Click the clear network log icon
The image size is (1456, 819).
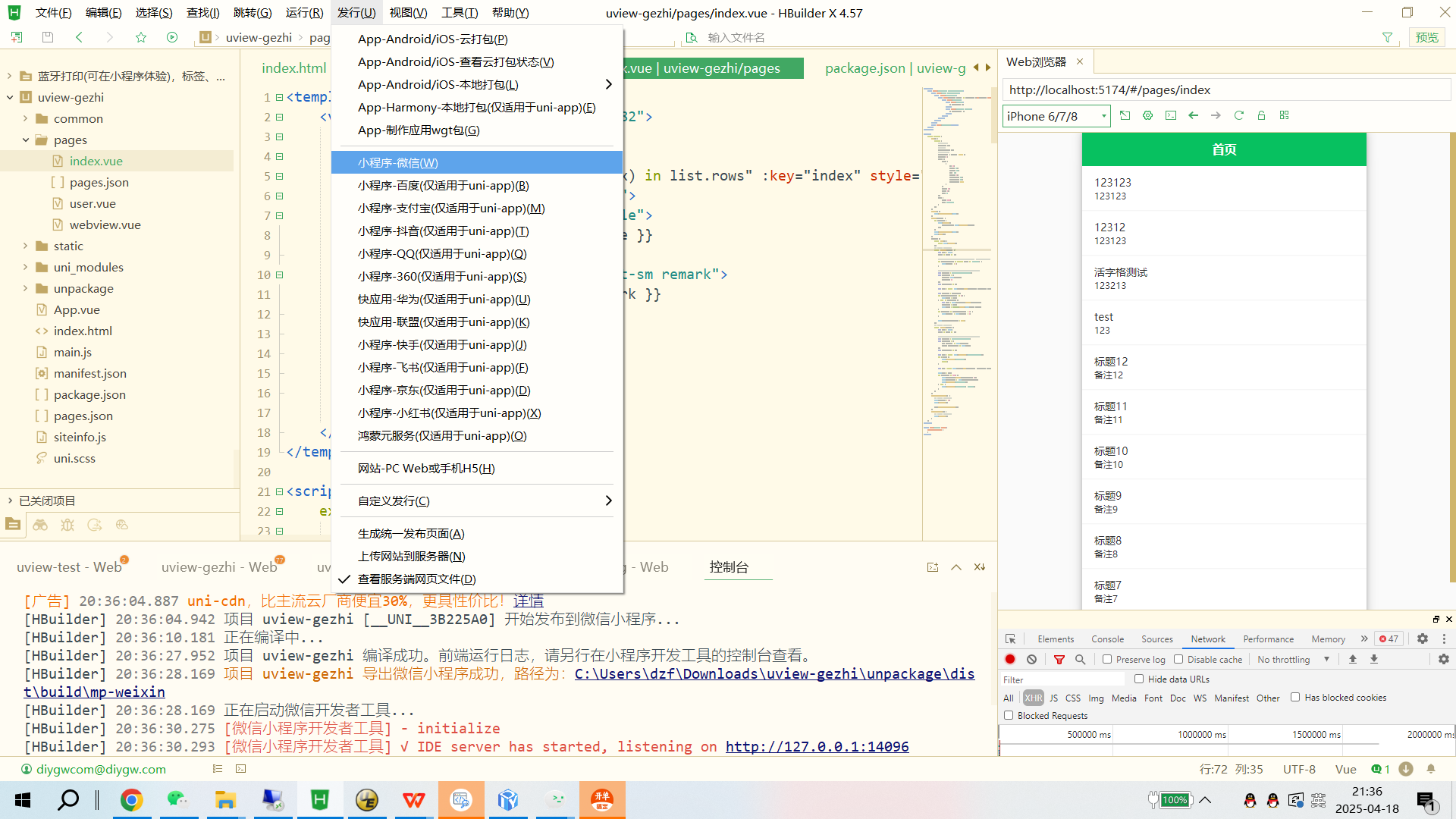click(1031, 659)
